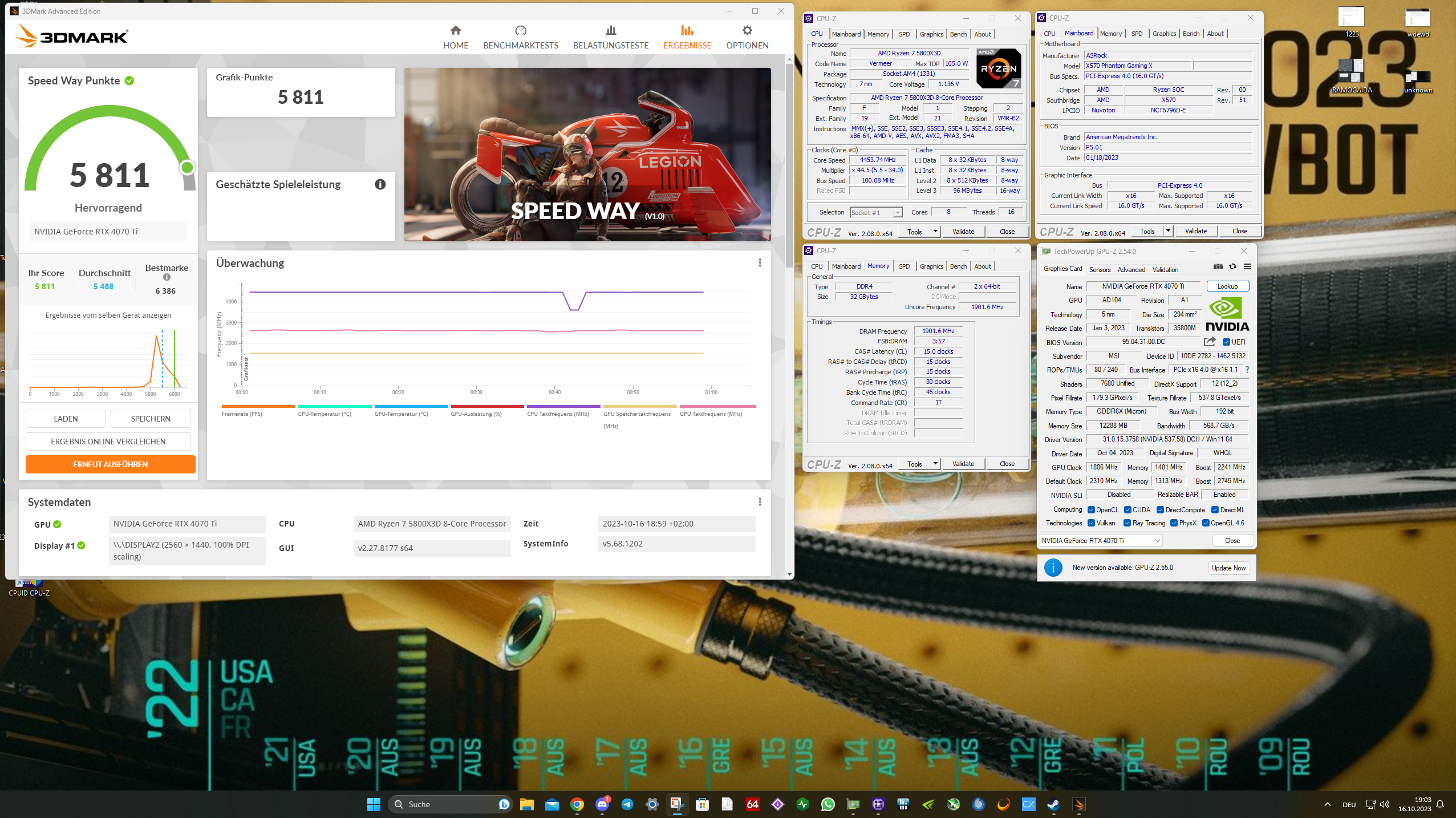Open SPD tab in CPU-Z Memory window
Viewport: 1456px width, 818px height.
904,266
